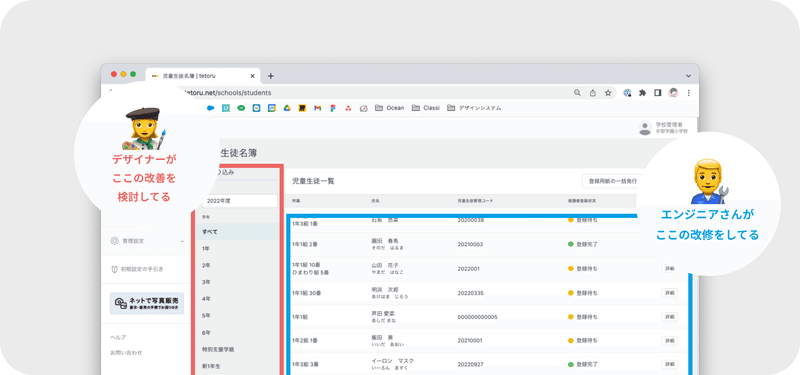Viewport: 800px width, 375px height.
Task: Open the Figma bookmark icon
Action: click(333, 108)
